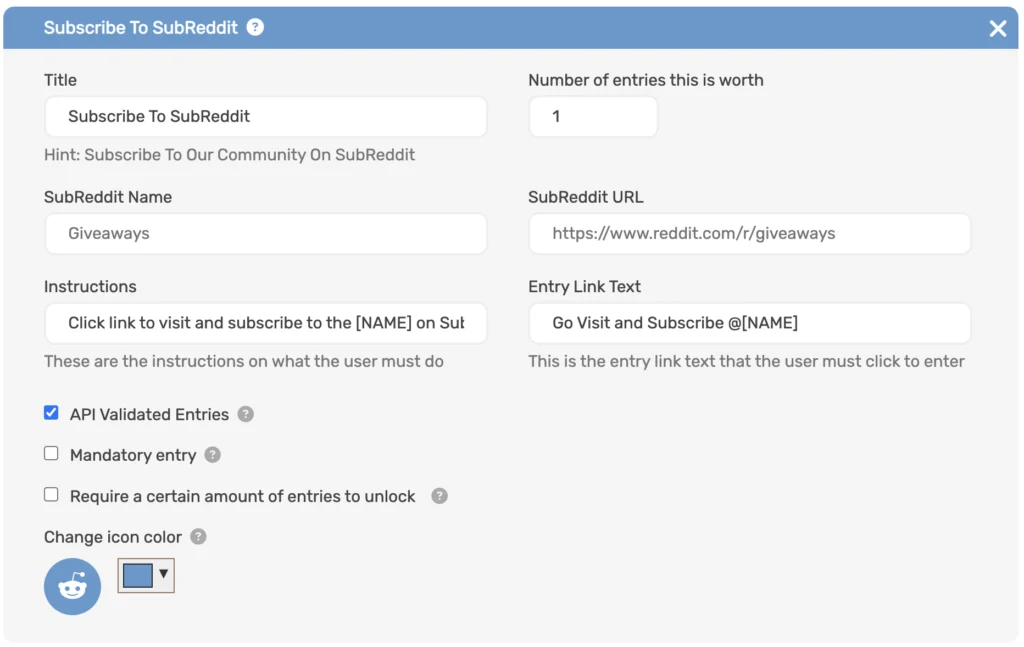Click the SubReddit URL input field
1024x647 pixels.
pos(749,234)
